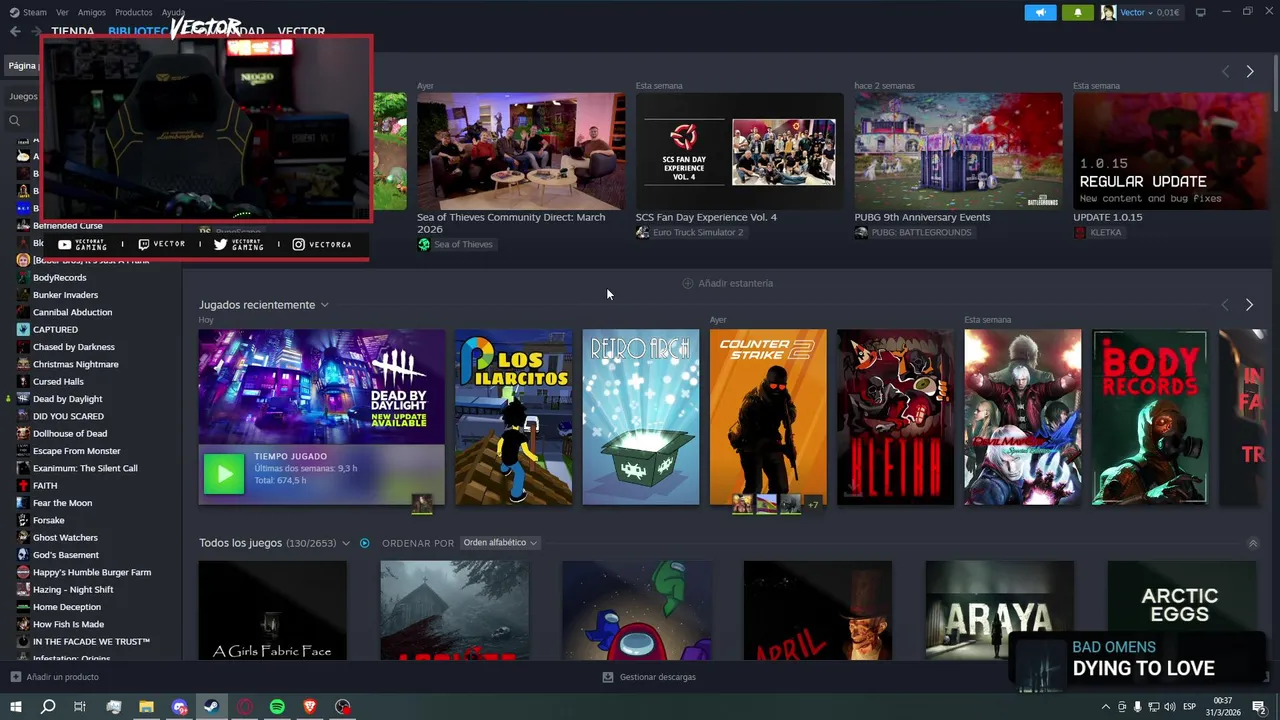This screenshot has width=1280, height=720.
Task: Open Body Records game cover
Action: pos(1150,417)
